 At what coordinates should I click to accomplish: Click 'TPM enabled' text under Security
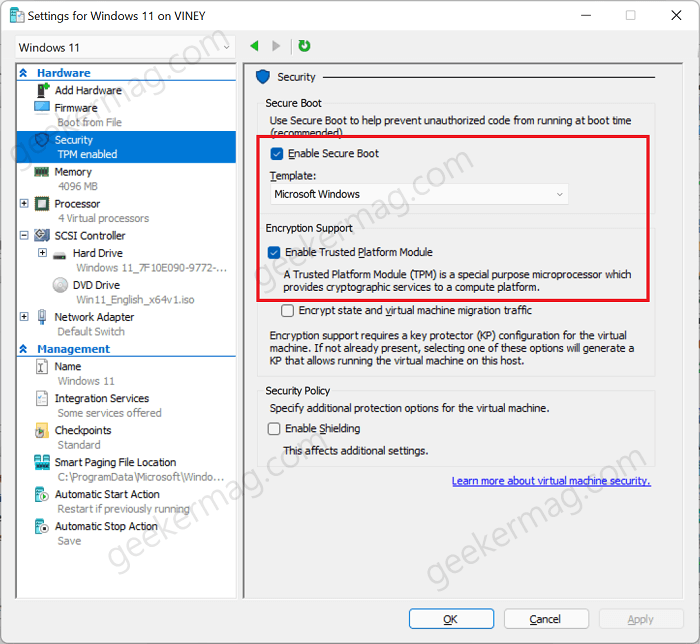pyautogui.click(x=87, y=154)
